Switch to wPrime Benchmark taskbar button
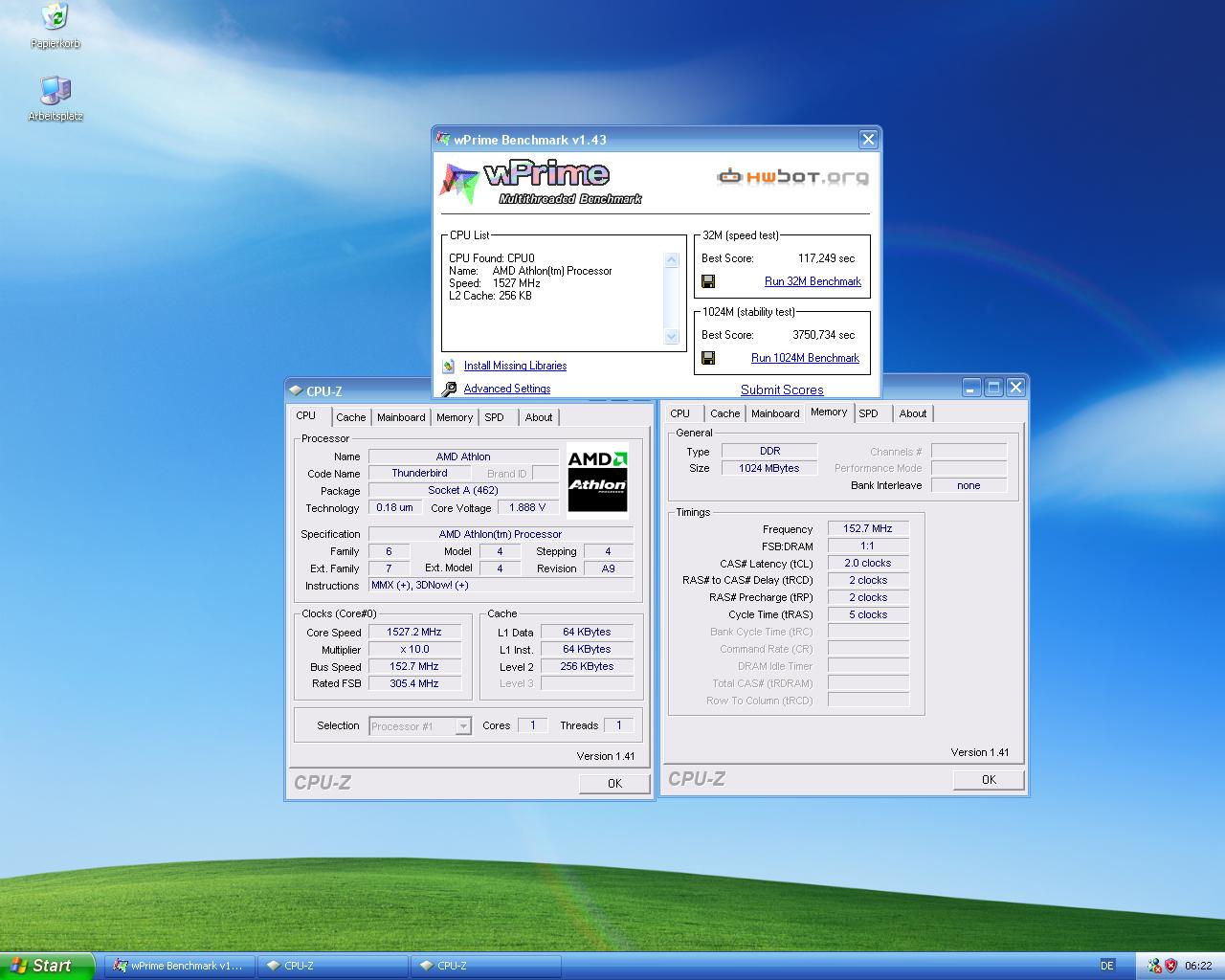The image size is (1225, 980). 180,966
